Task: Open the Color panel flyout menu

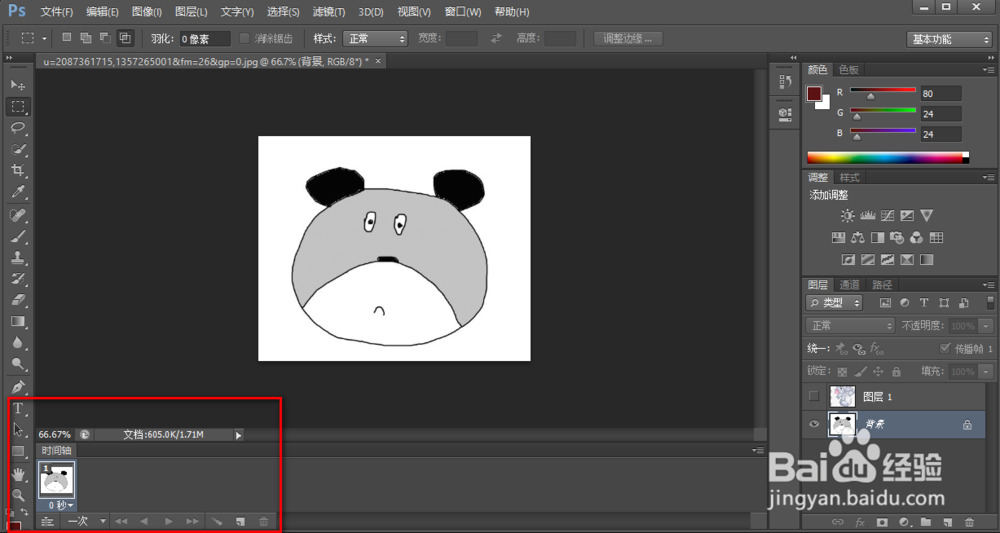Action: (988, 69)
